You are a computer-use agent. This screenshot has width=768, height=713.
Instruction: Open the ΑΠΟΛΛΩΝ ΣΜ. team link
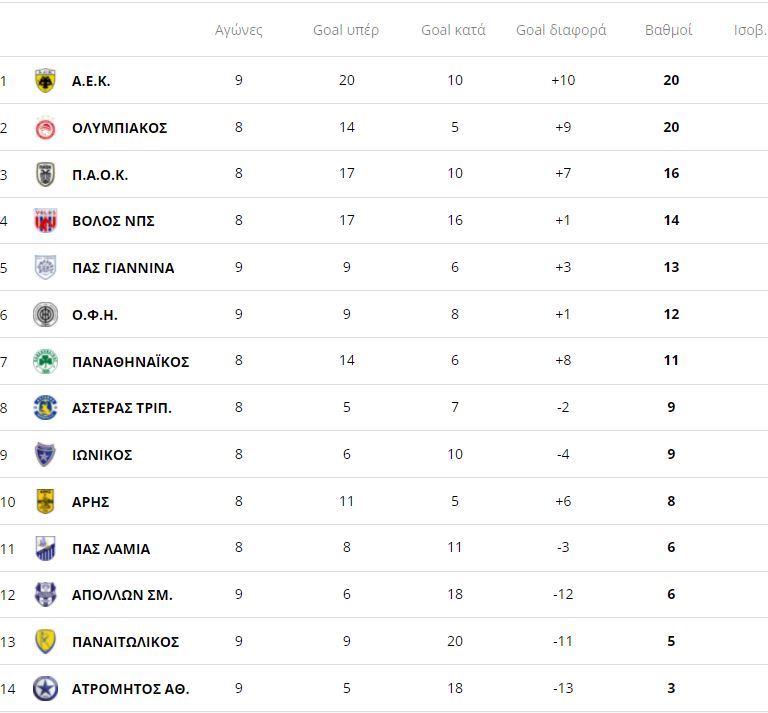[x=122, y=595]
